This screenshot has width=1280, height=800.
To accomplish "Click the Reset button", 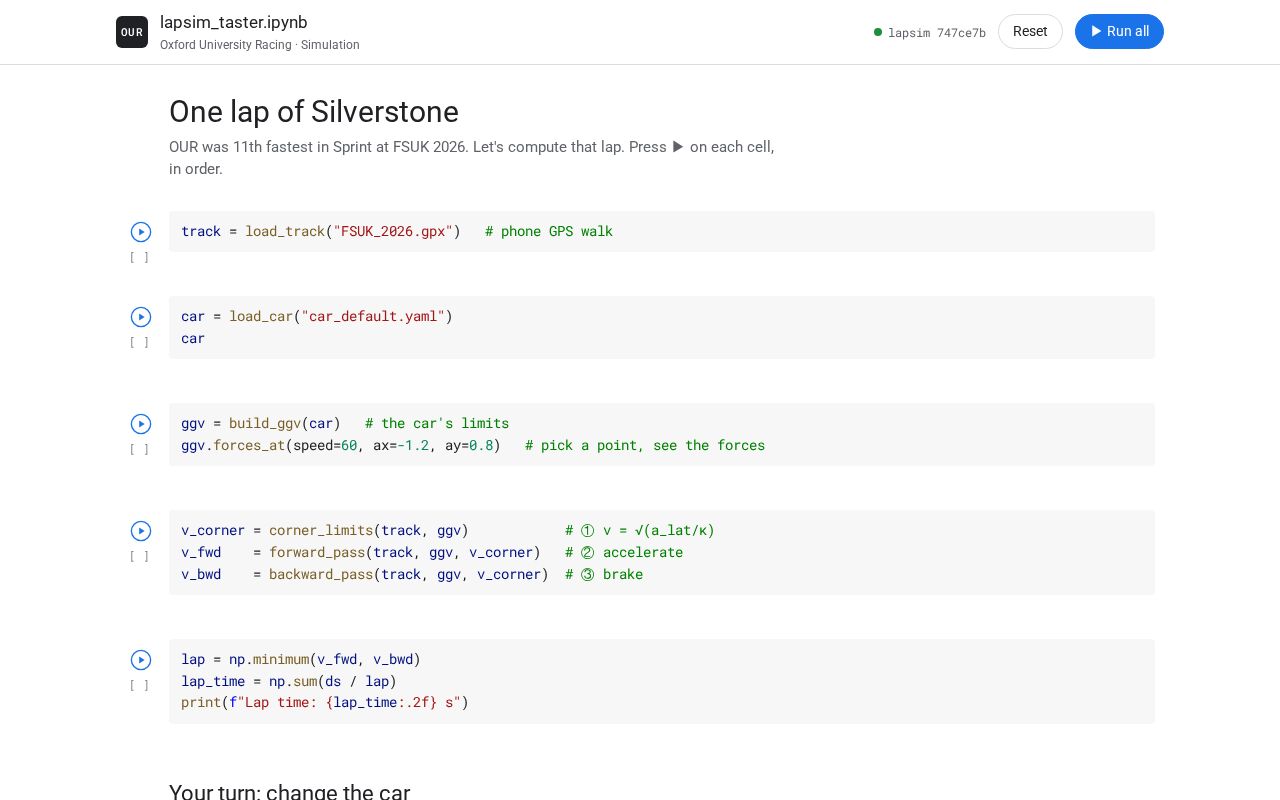I will (x=1030, y=31).
